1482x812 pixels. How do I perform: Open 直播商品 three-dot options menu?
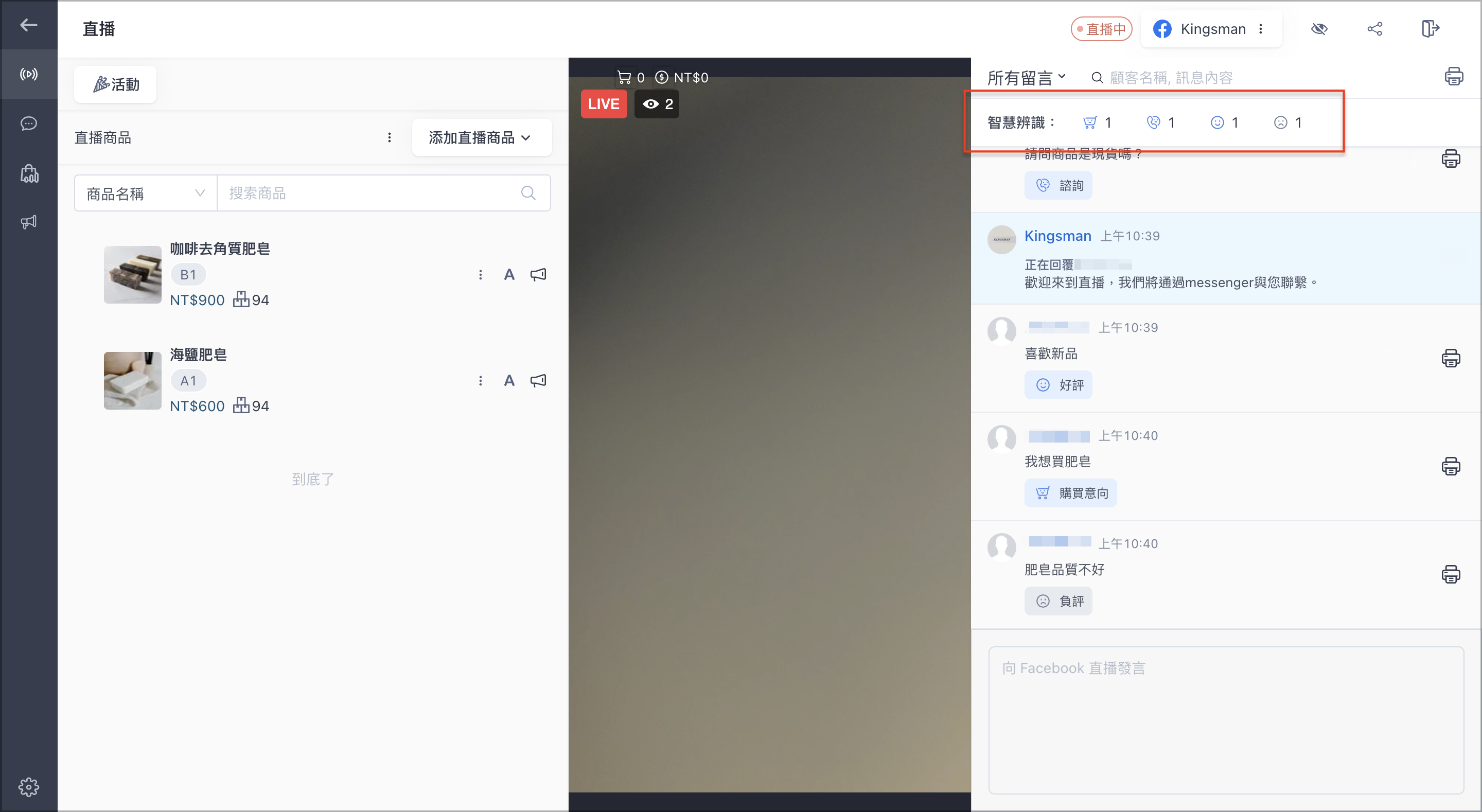tap(390, 137)
